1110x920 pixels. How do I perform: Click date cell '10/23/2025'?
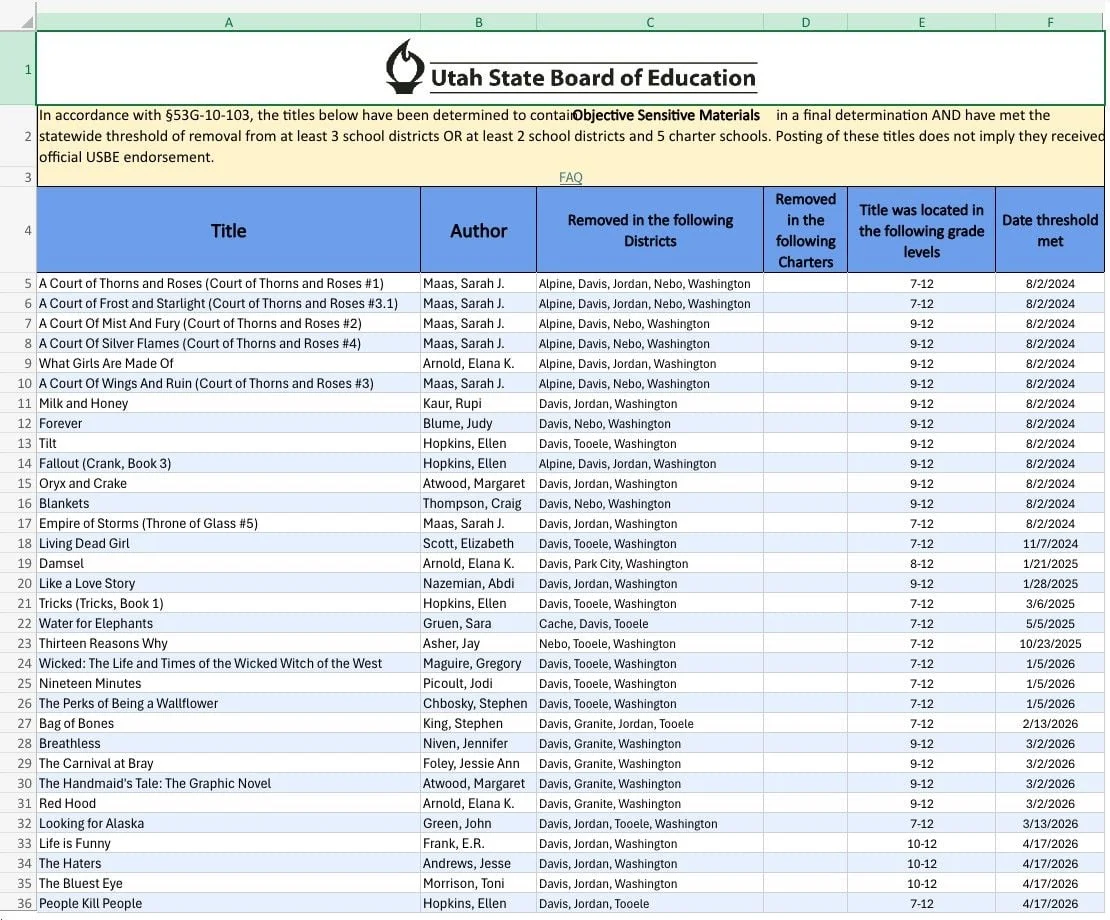1051,643
